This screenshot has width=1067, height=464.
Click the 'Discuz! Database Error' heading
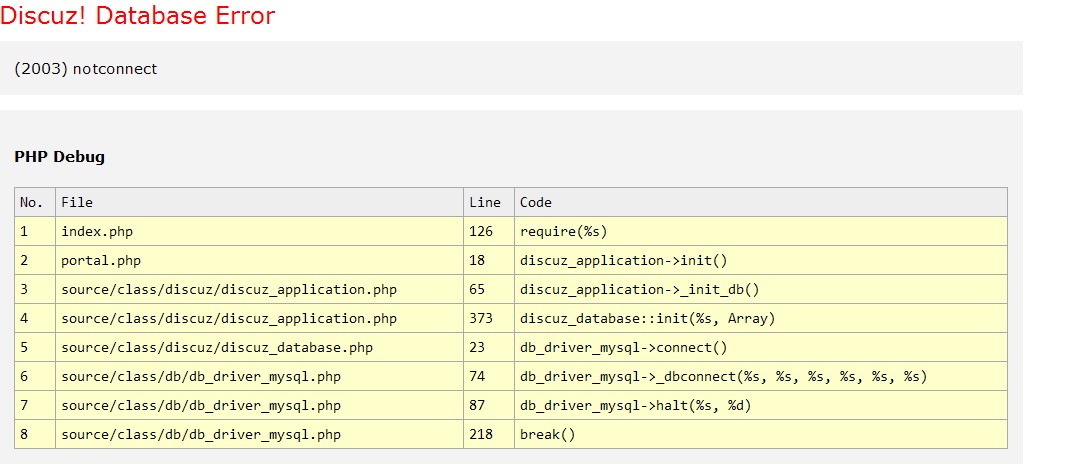click(137, 15)
